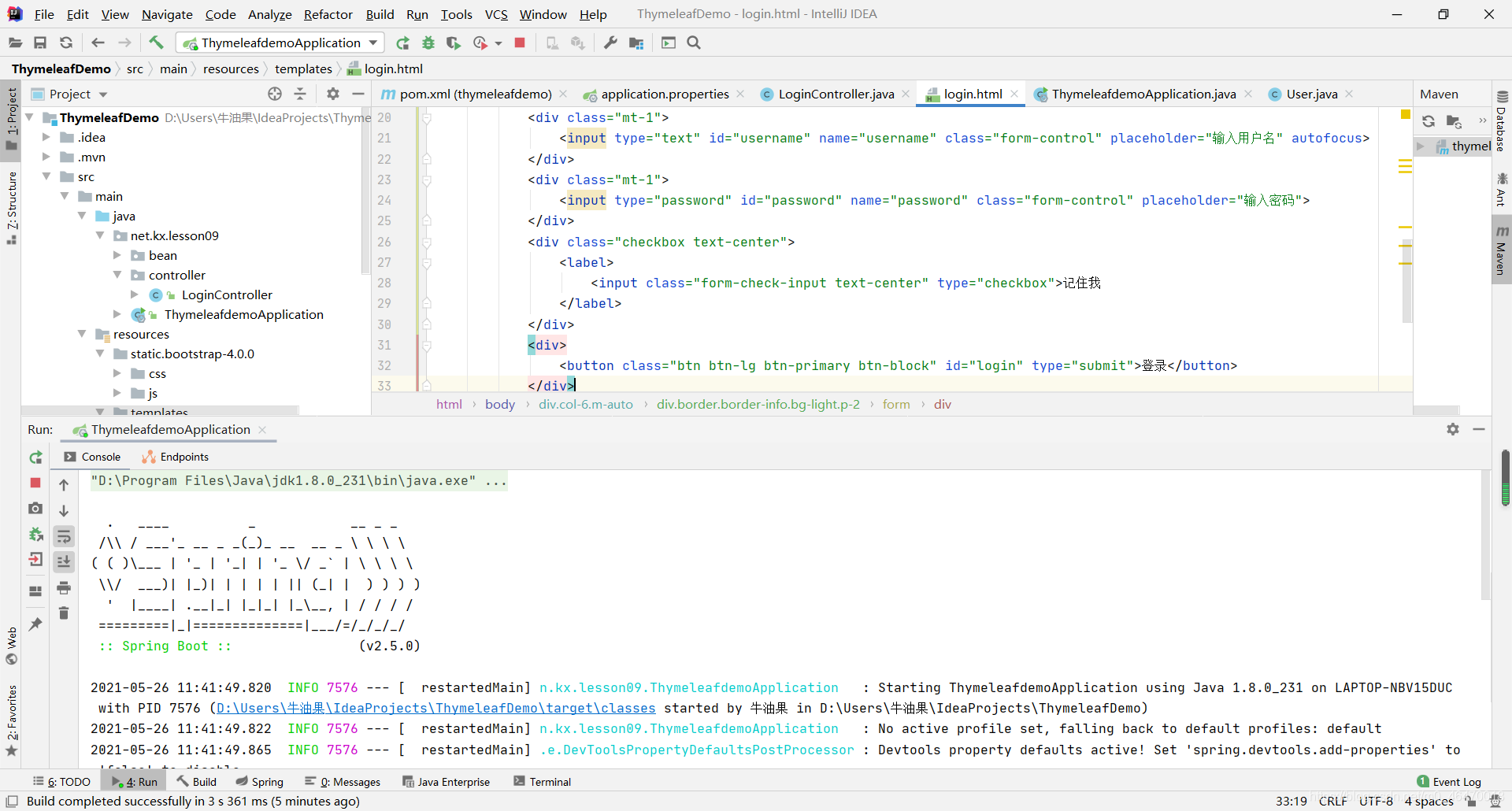Click the CRLF line separator in status bar

click(1332, 801)
